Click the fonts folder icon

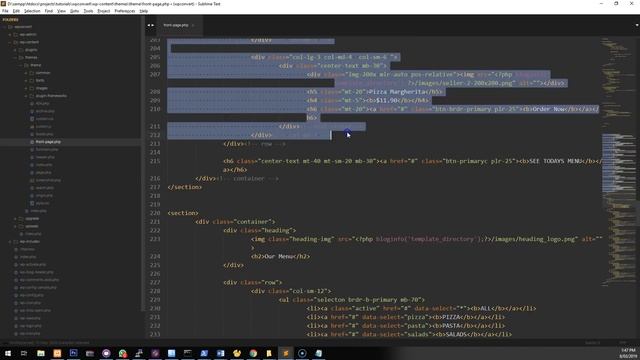click(x=32, y=80)
